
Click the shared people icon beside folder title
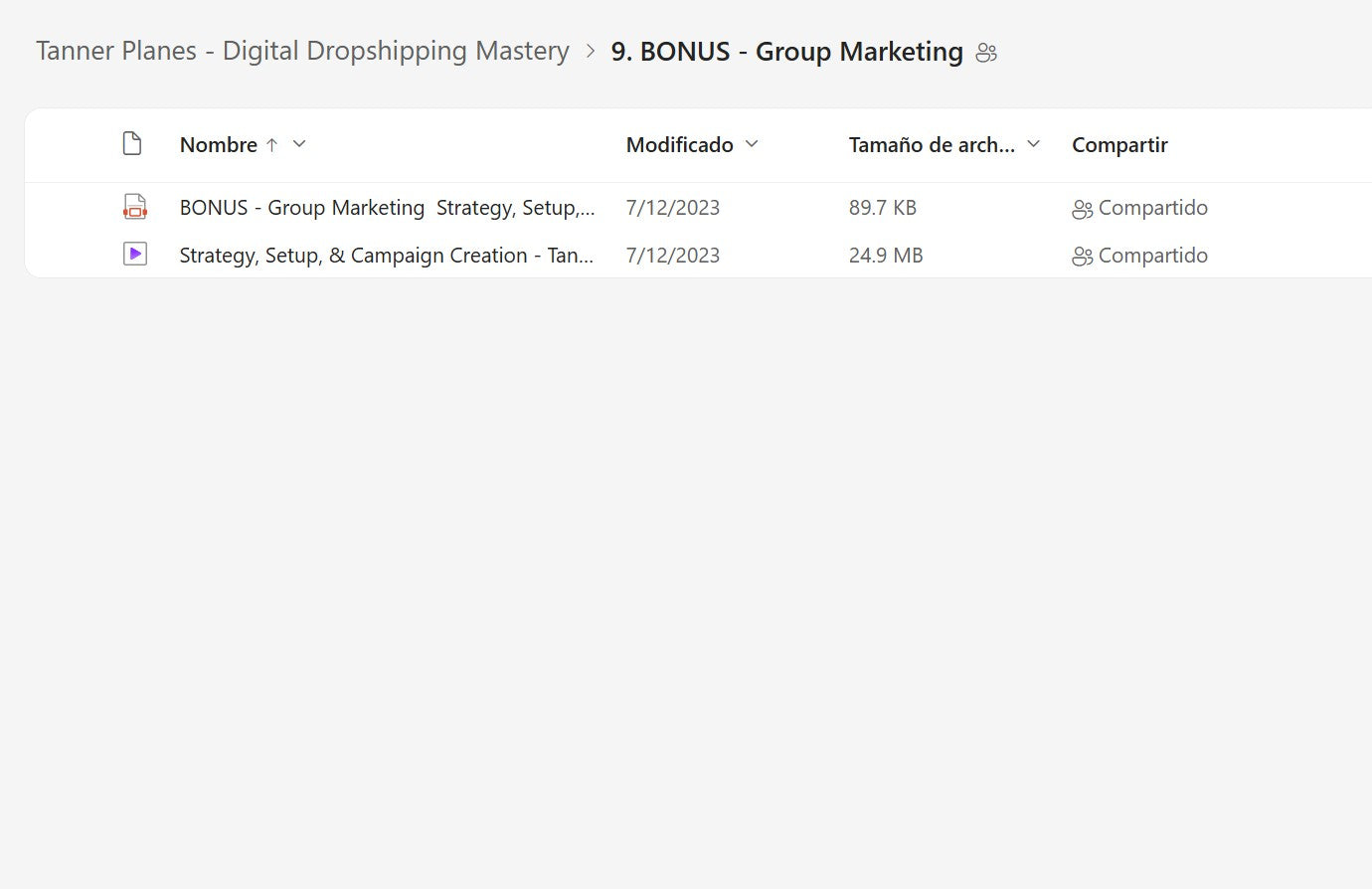point(986,53)
